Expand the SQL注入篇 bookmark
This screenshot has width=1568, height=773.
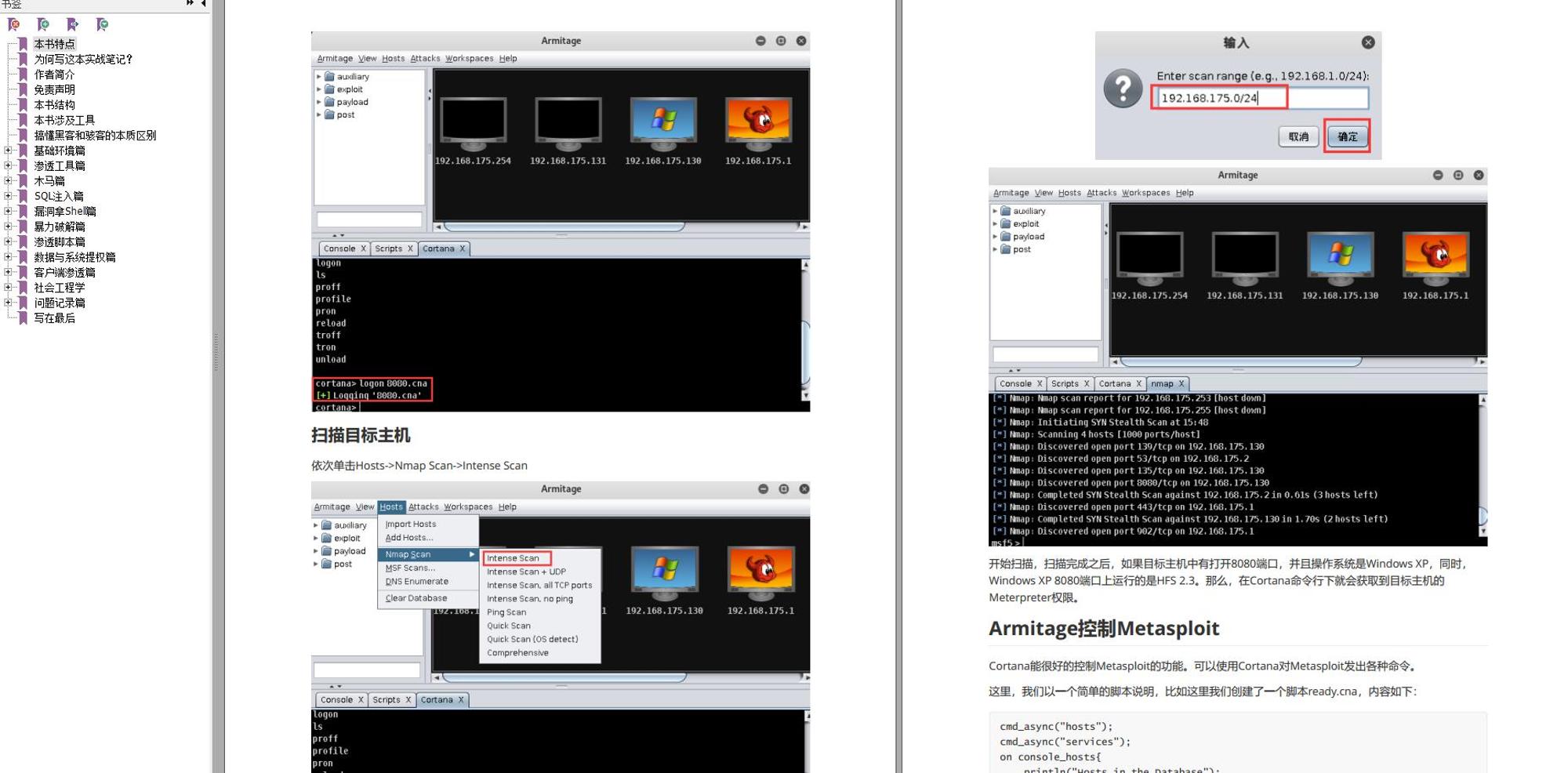(8, 196)
